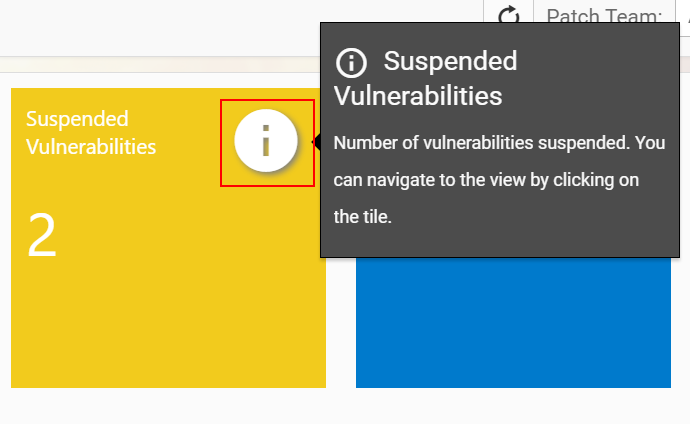Click the tooltip heading word Suspended

point(450,61)
